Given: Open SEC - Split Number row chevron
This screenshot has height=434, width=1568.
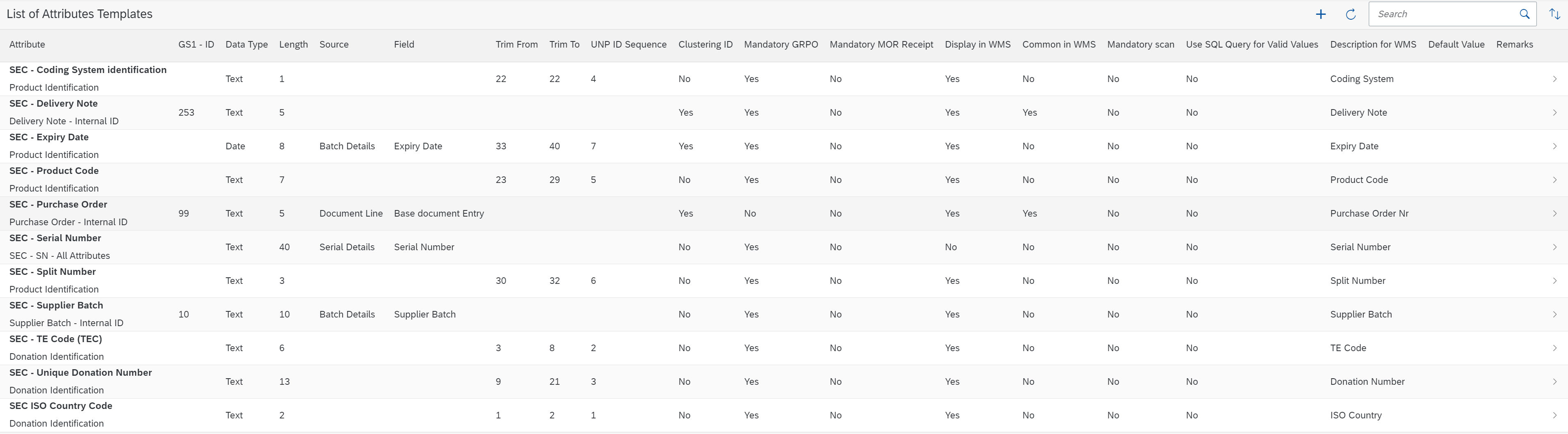Looking at the screenshot, I should tap(1557, 280).
